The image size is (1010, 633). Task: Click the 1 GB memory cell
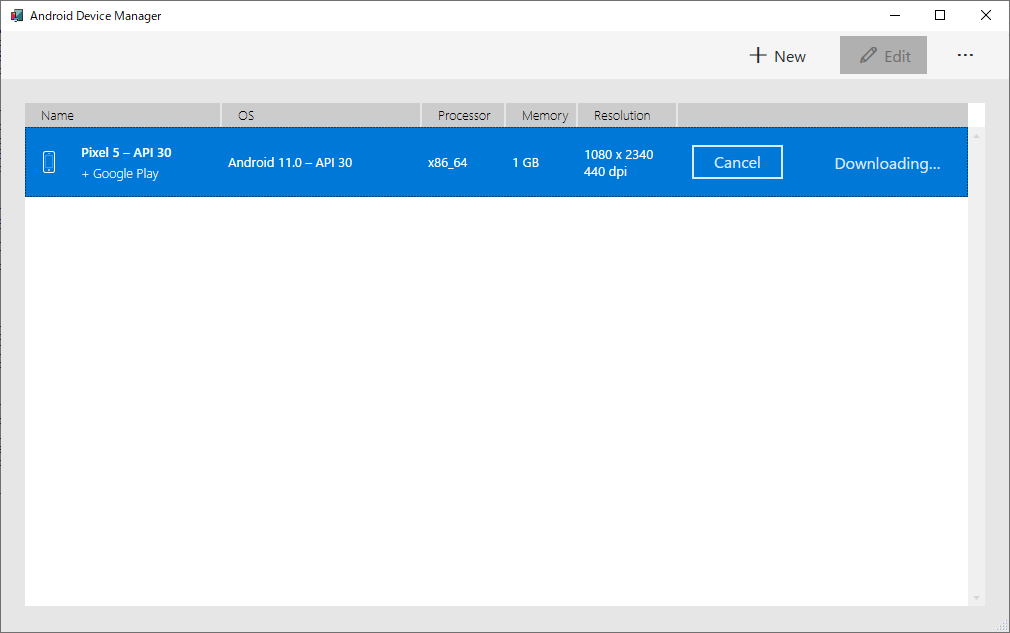click(526, 163)
